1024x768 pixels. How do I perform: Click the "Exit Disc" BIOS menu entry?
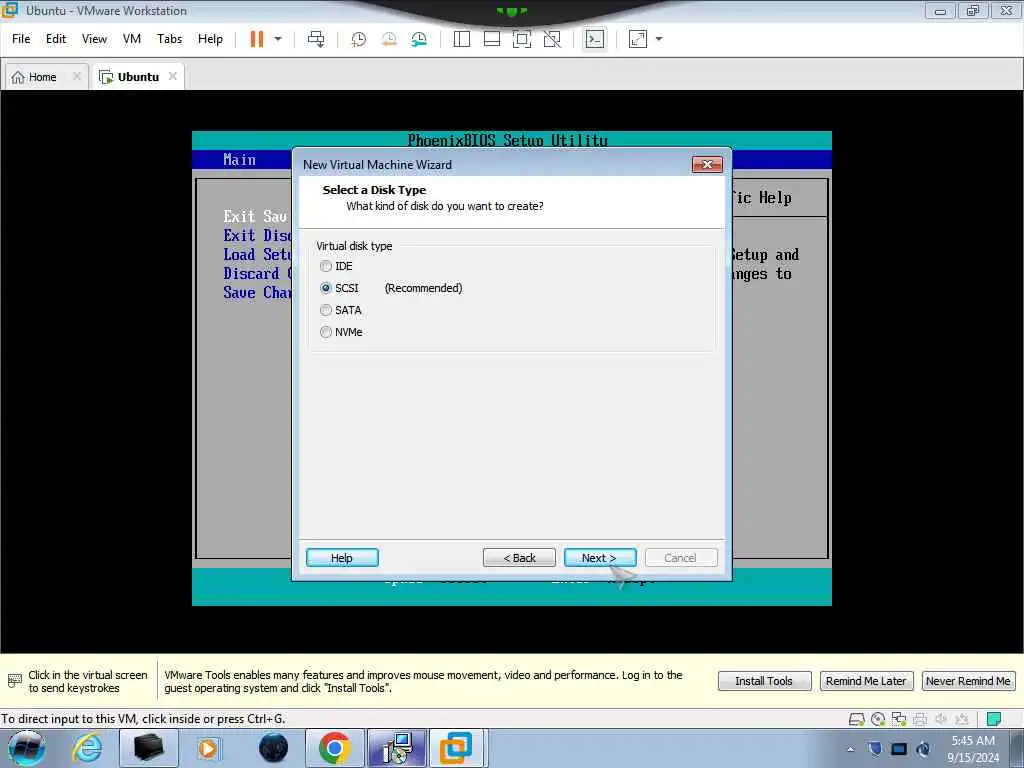257,235
